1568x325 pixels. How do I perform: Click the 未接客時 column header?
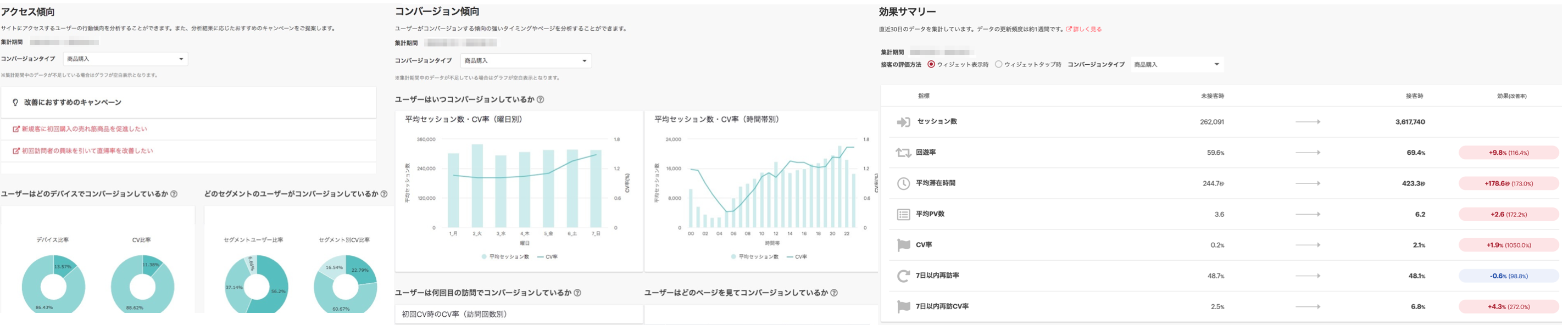[1212, 96]
